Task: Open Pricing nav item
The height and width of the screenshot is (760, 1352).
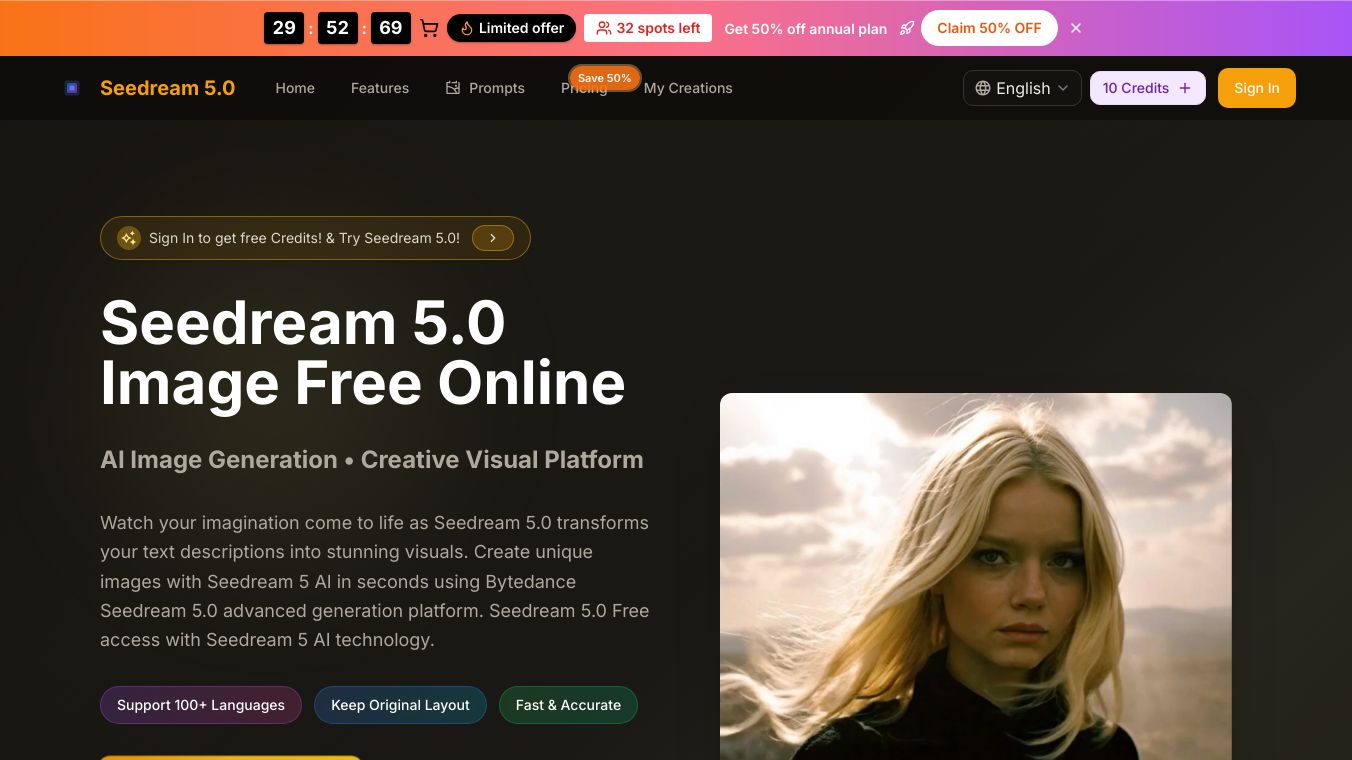Action: [x=584, y=88]
